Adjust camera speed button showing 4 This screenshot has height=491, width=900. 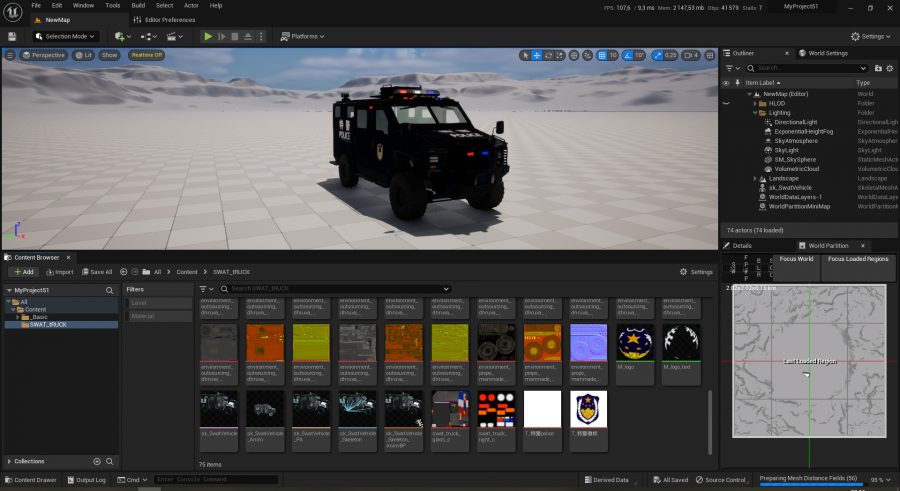(x=691, y=55)
